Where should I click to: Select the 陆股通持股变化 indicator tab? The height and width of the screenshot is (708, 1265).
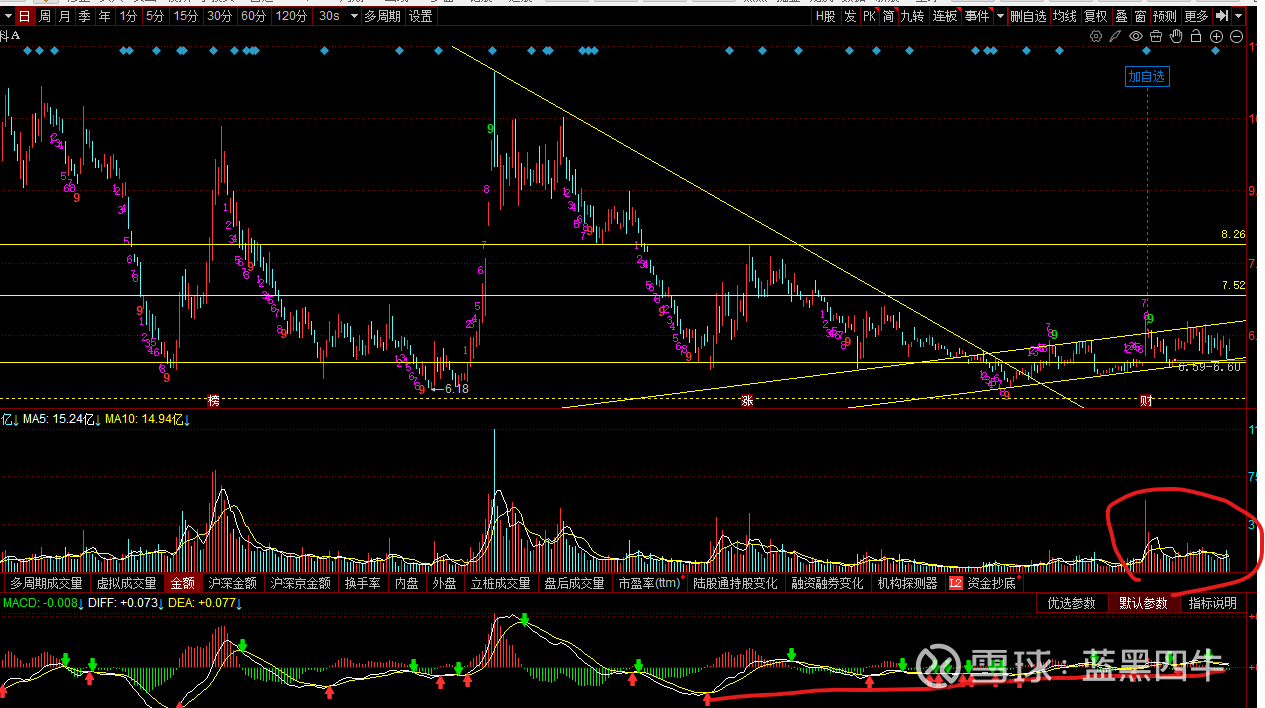click(x=735, y=583)
